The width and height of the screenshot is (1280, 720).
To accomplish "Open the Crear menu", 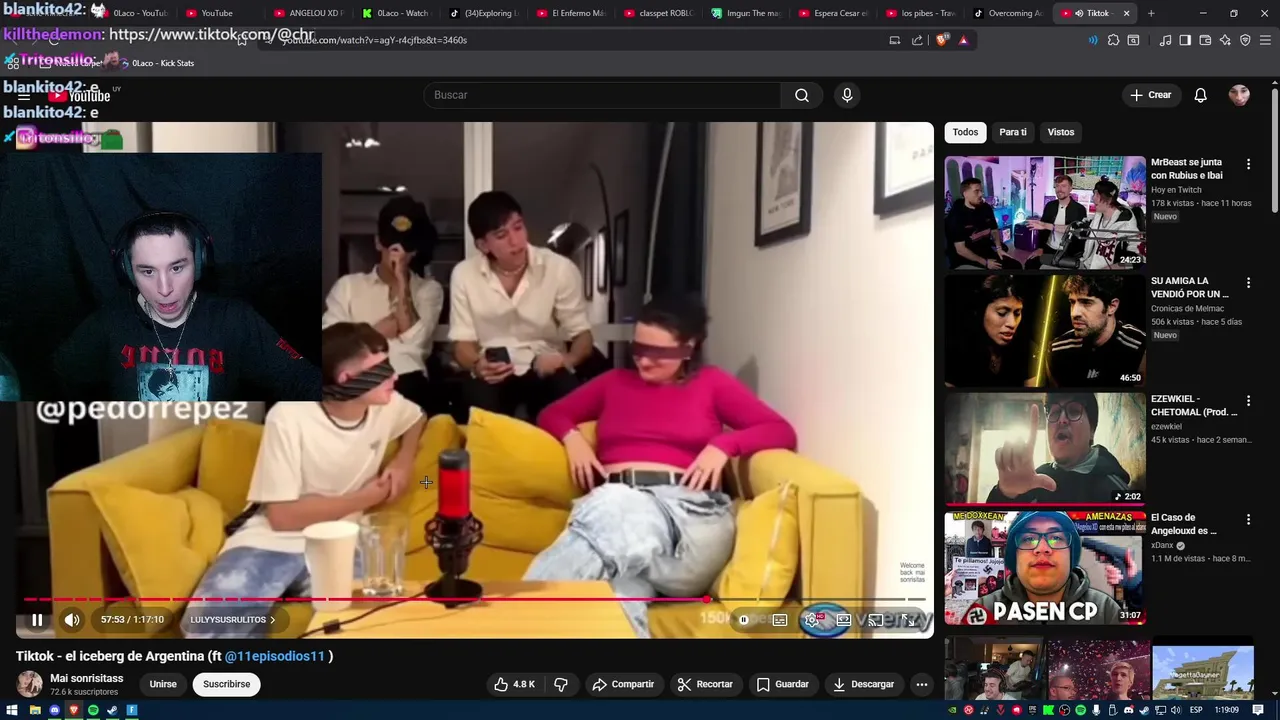I will coord(1151,95).
